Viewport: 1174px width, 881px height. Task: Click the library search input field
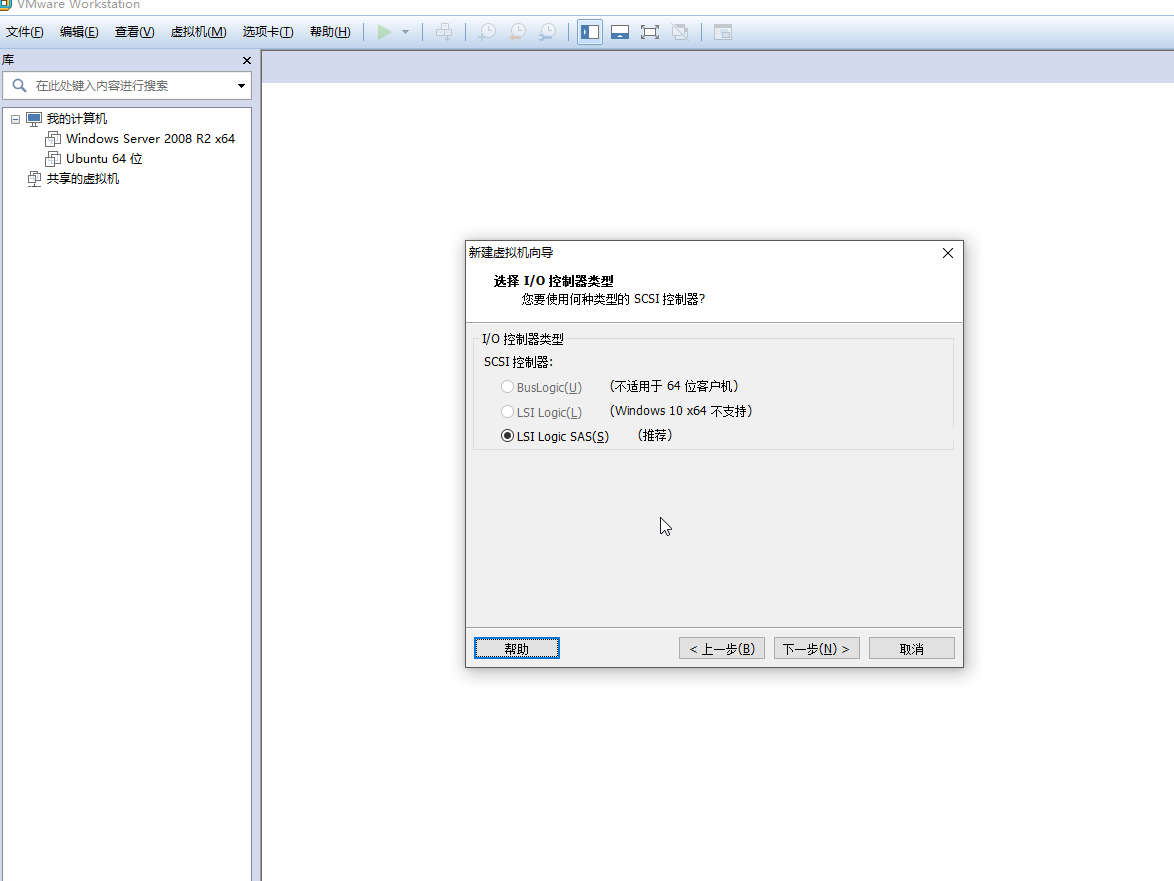[127, 86]
